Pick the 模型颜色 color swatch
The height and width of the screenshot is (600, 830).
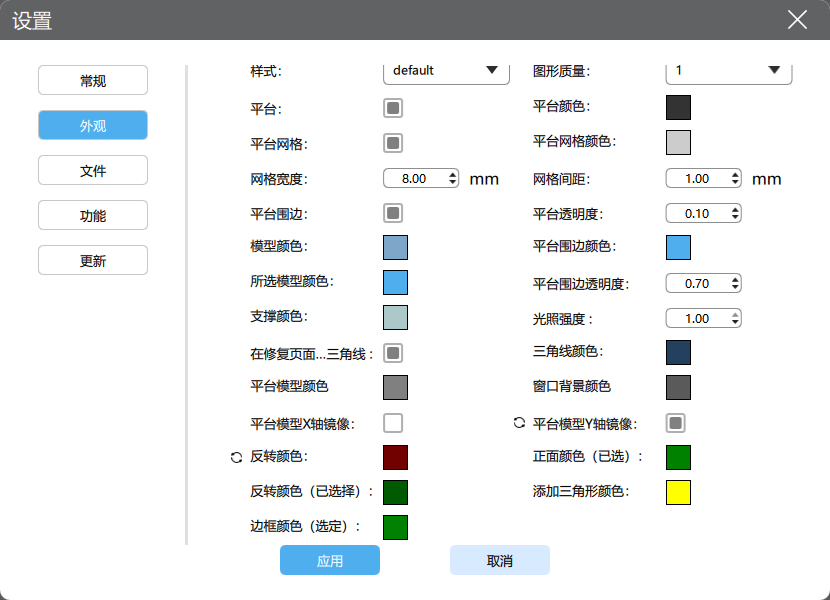coord(395,247)
